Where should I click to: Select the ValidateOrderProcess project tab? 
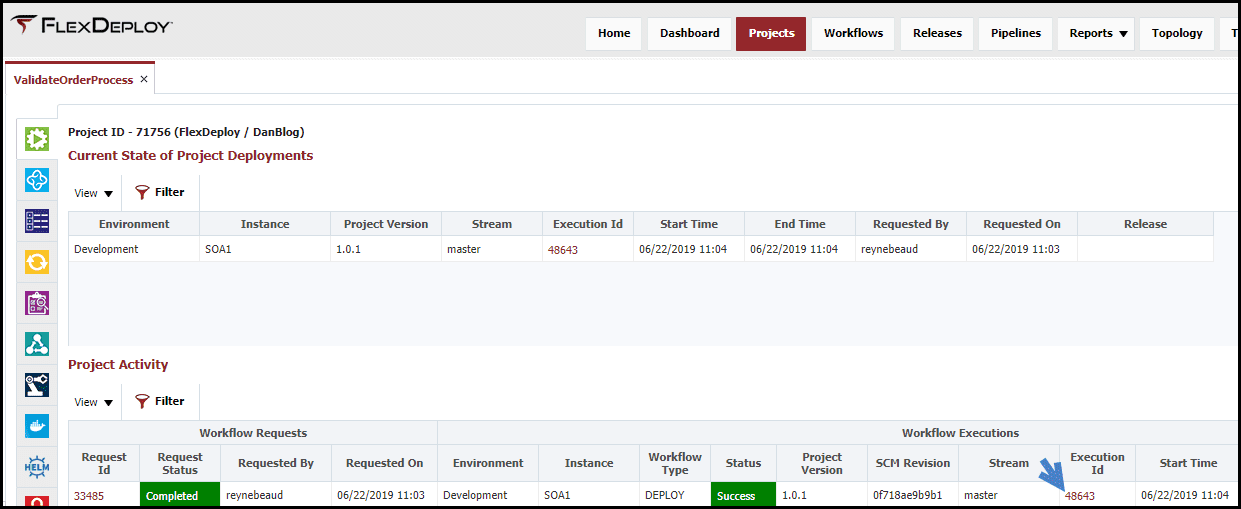(x=73, y=79)
